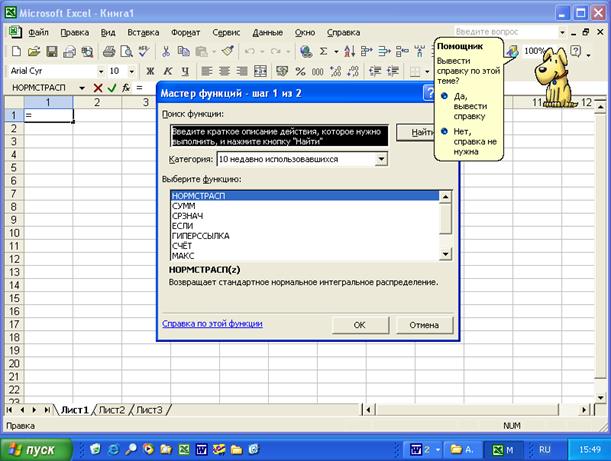Click the fx insert function icon
The image size is (611, 461).
[x=125, y=88]
